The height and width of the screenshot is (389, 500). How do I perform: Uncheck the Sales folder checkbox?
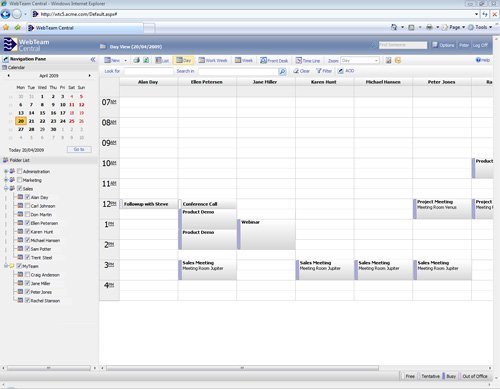click(x=20, y=188)
